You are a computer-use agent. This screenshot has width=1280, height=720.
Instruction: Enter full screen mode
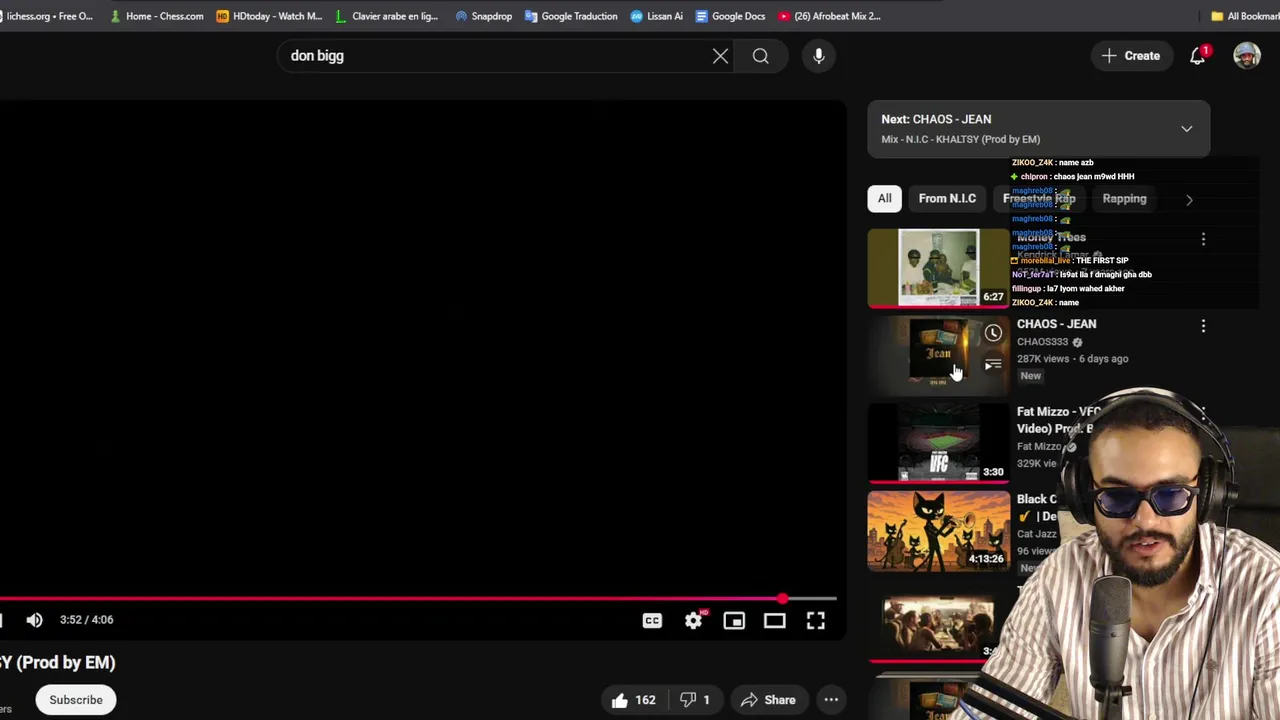(816, 621)
